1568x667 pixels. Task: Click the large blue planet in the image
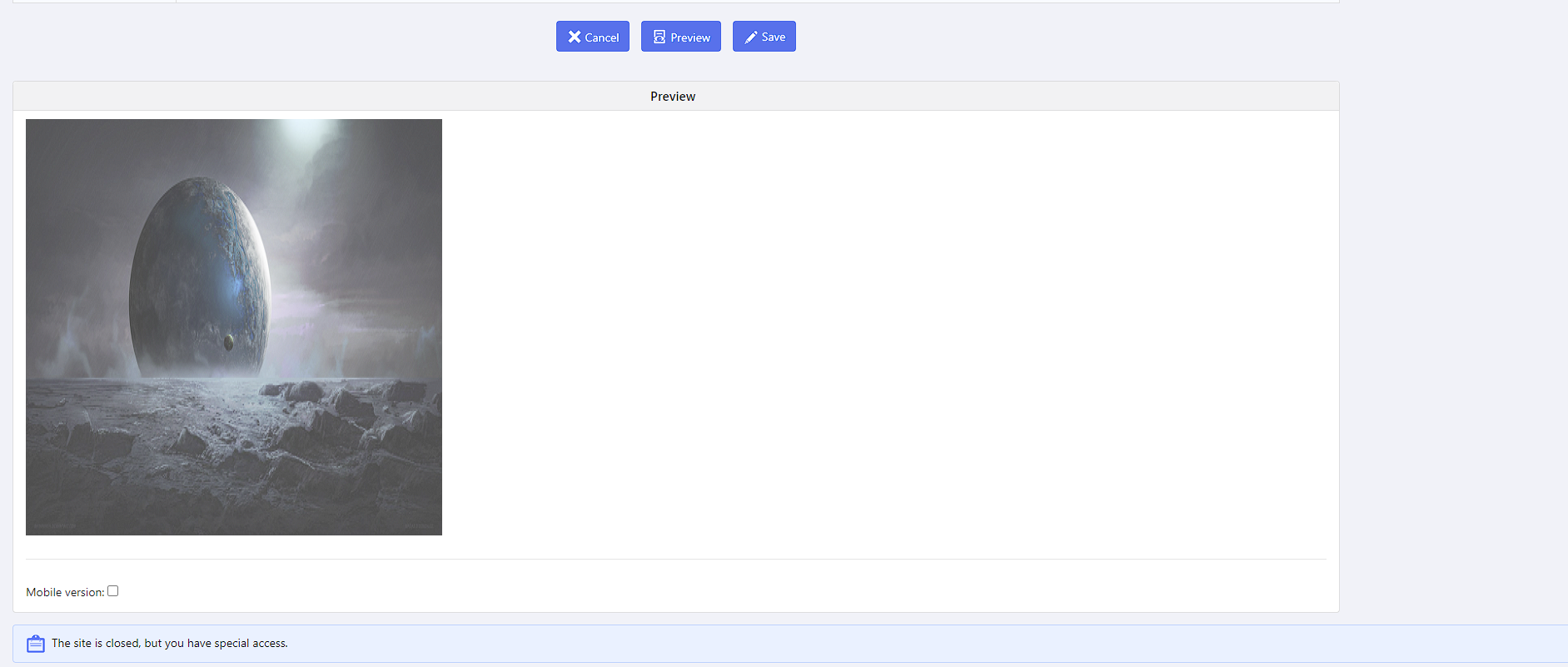point(200,275)
